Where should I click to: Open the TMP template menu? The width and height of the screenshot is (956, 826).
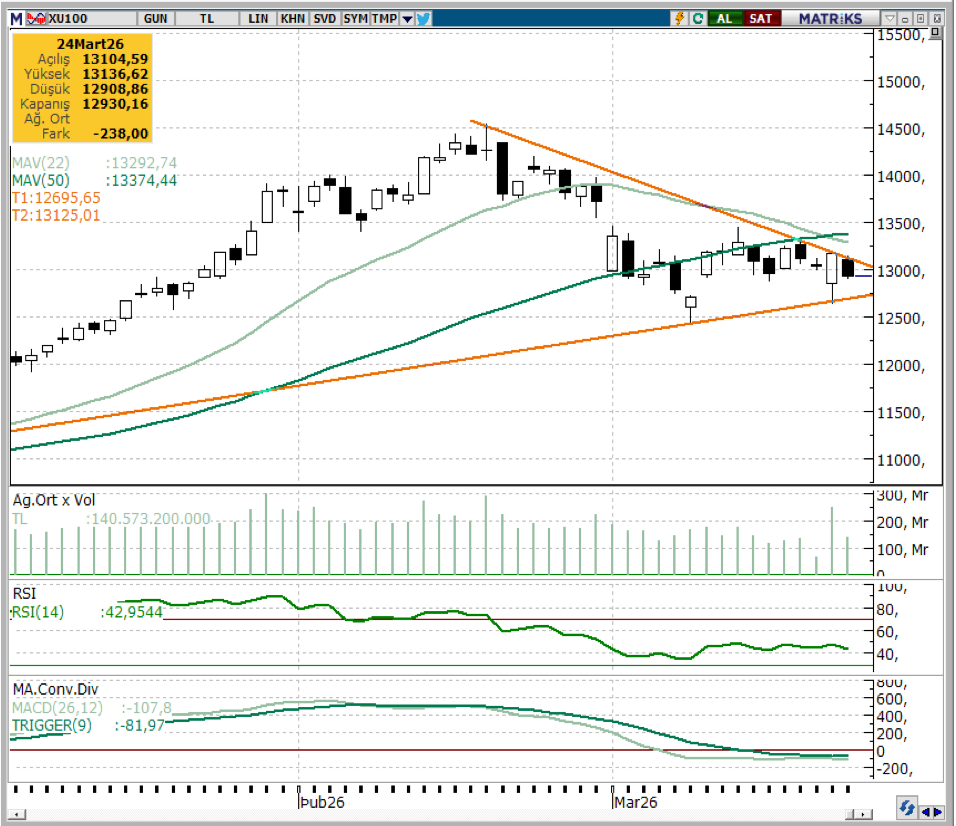[x=385, y=18]
